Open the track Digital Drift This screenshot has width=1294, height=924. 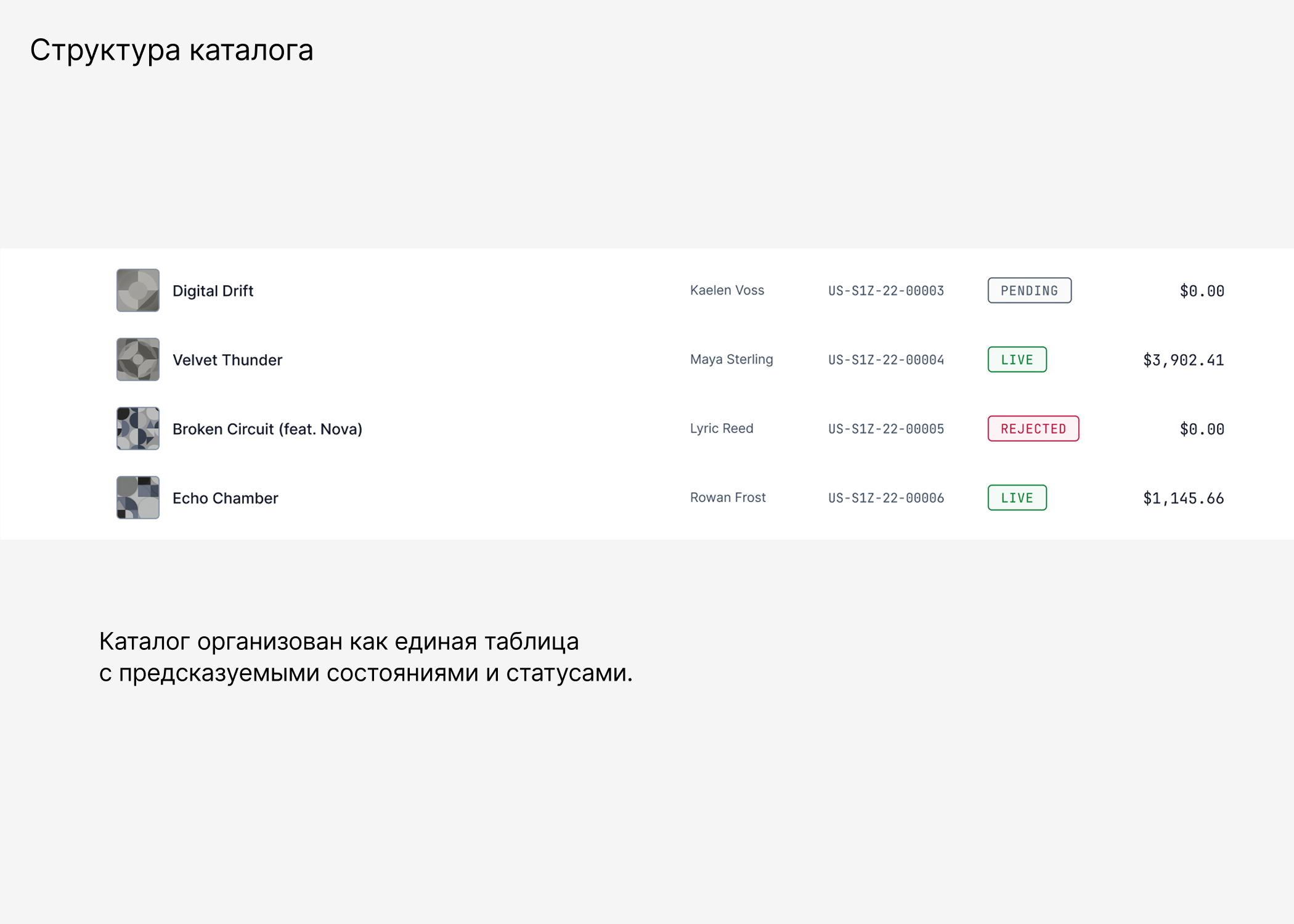[213, 290]
